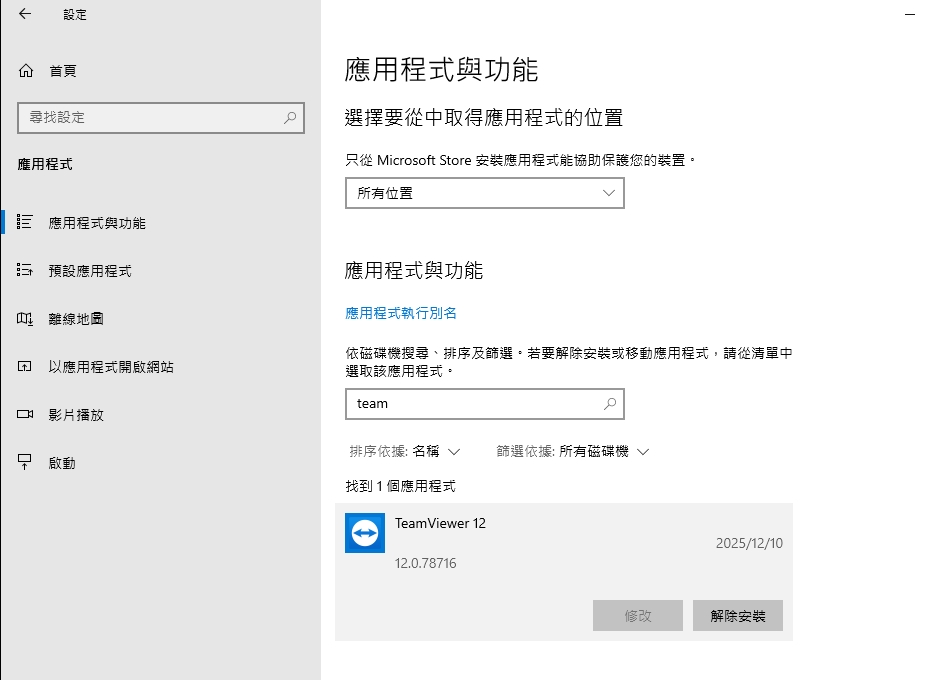
Task: Open the 應用程式執行別名 link
Action: [x=401, y=313]
